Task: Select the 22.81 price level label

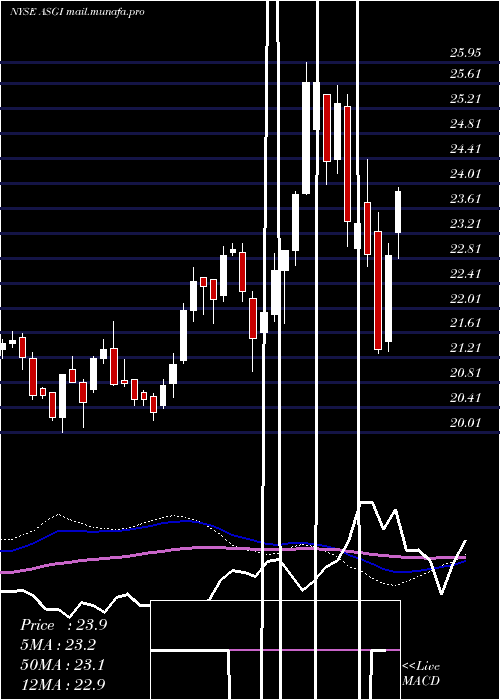Action: [466, 249]
